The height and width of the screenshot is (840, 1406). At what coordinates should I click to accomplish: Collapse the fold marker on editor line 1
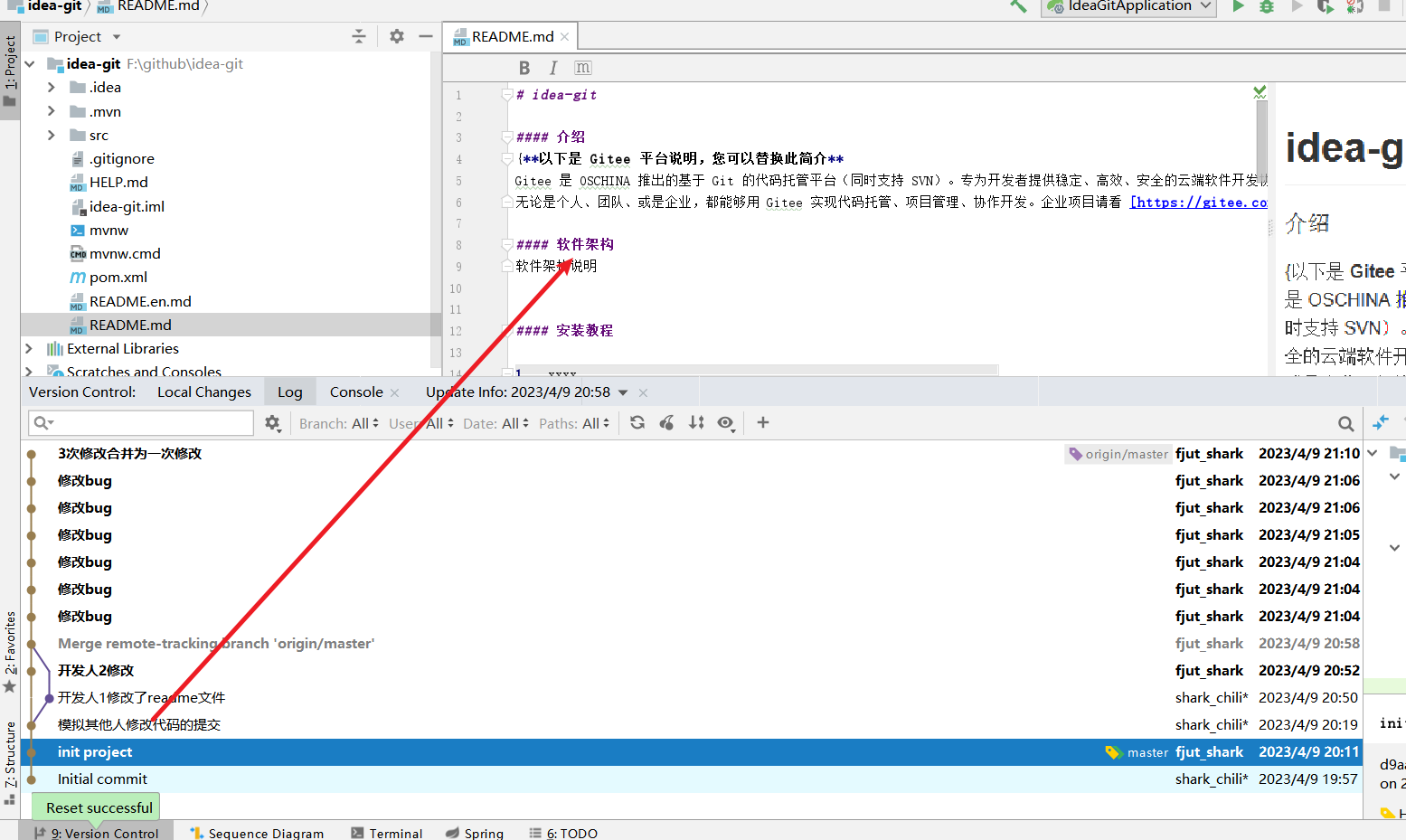coord(507,94)
